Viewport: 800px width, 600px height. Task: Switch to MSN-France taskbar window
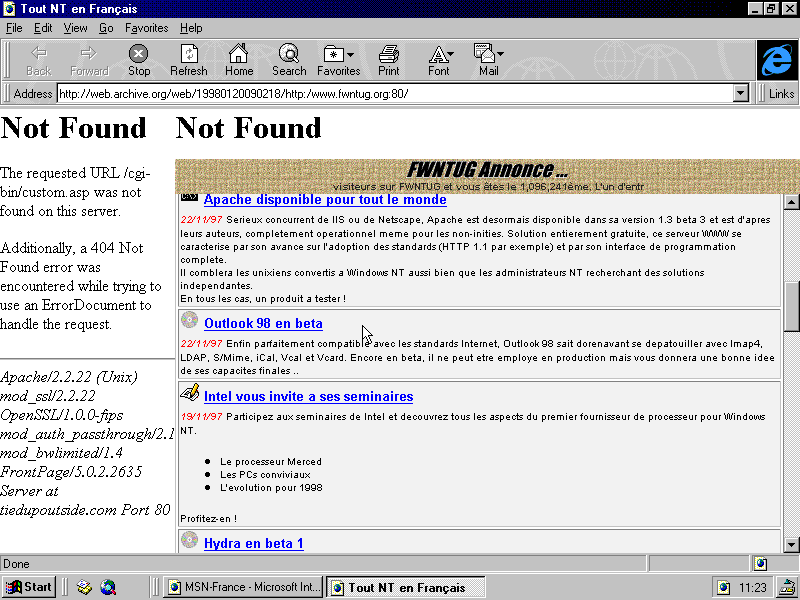[244, 587]
